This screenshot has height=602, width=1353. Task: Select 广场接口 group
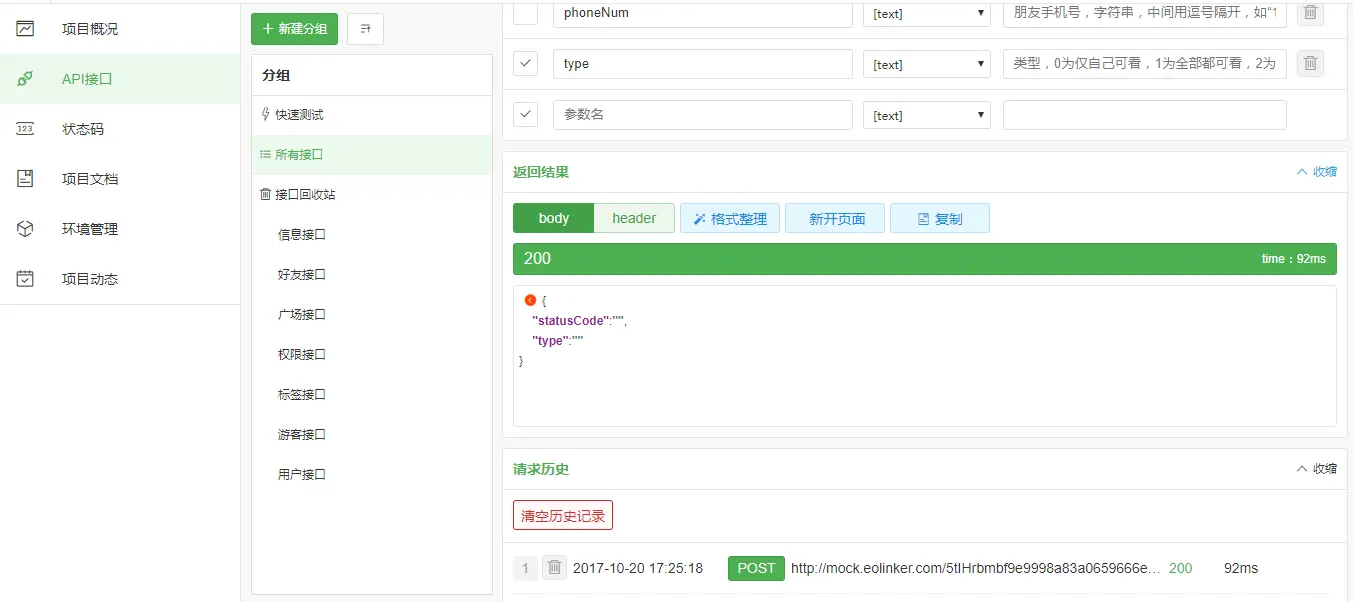click(302, 315)
